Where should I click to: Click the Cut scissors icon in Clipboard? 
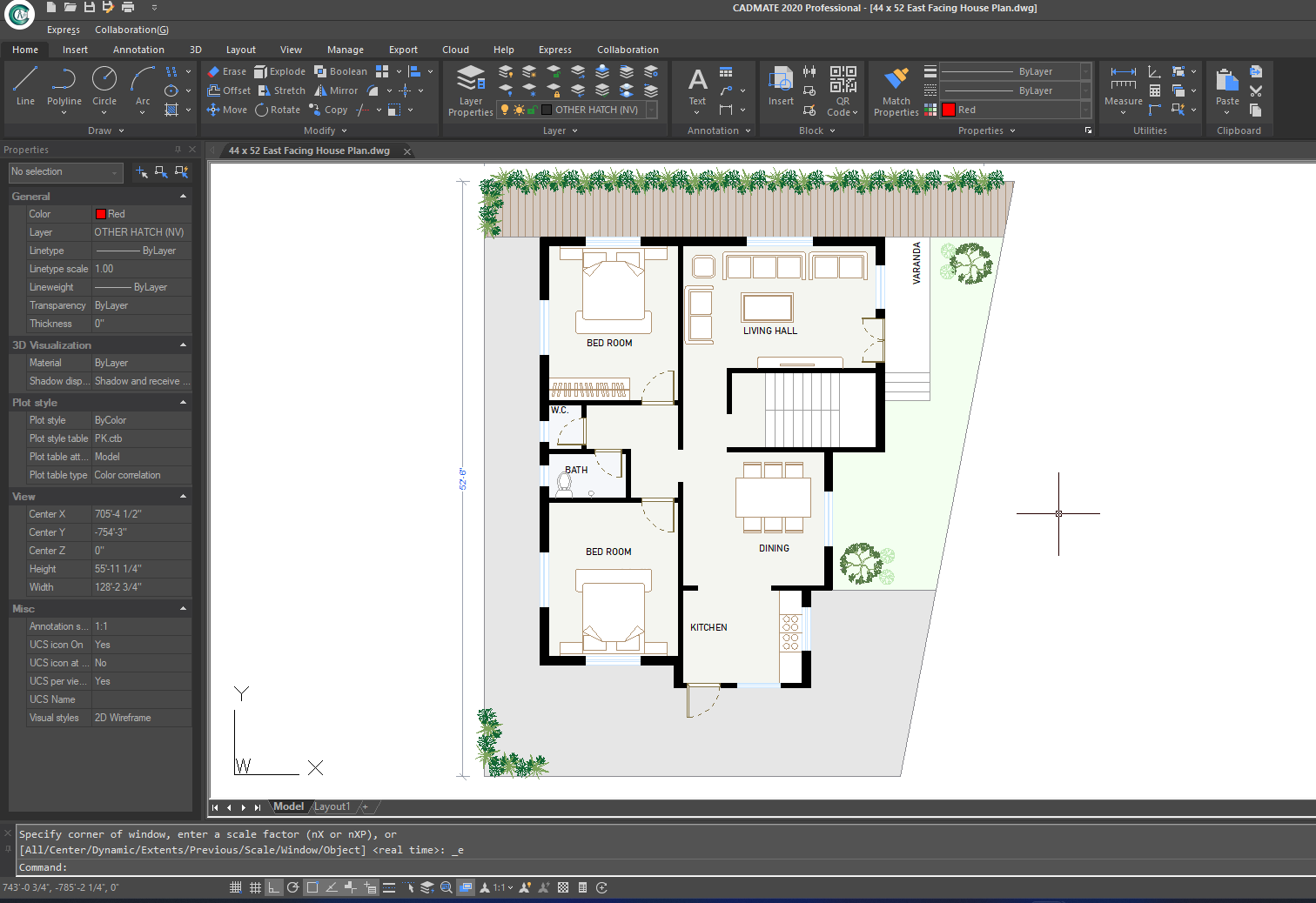tap(1256, 90)
